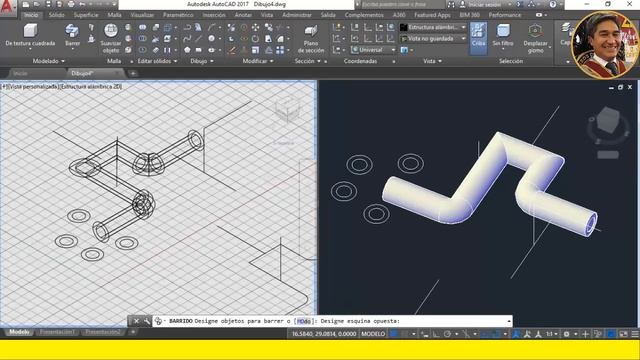This screenshot has width=640, height=360.
Task: Open the Vista no guardada view dropdown
Action: point(433,39)
